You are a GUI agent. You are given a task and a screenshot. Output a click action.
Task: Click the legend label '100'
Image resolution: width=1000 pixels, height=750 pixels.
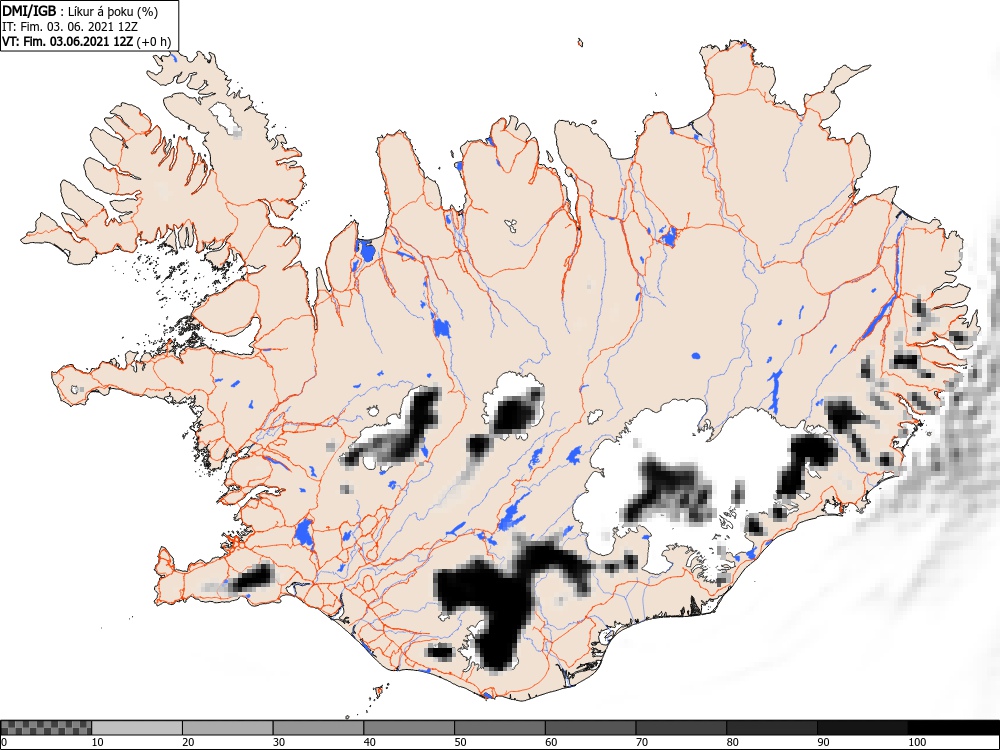pos(916,742)
